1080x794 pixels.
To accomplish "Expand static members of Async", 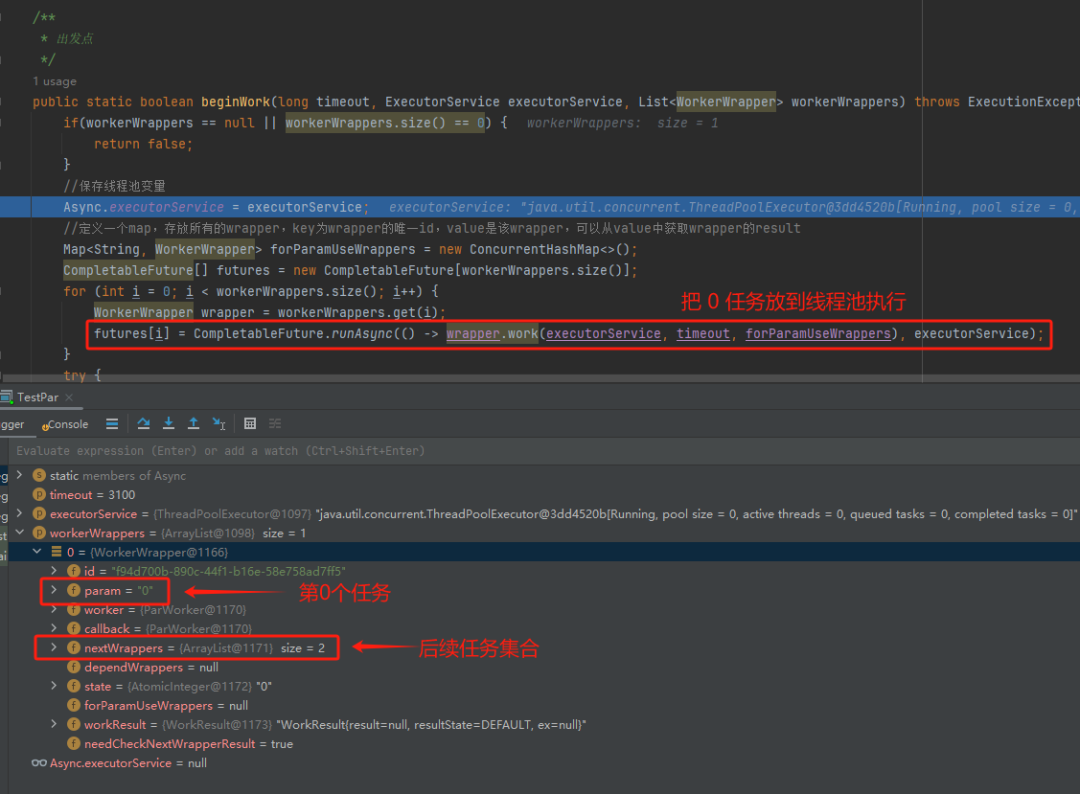I will [x=19, y=475].
